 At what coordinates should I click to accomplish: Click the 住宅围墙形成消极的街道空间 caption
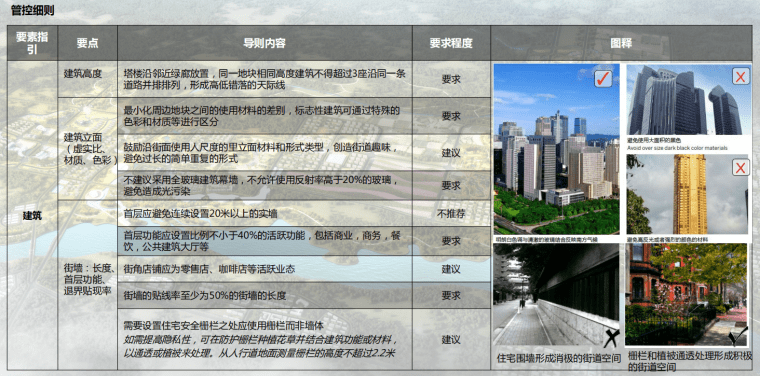pyautogui.click(x=559, y=359)
